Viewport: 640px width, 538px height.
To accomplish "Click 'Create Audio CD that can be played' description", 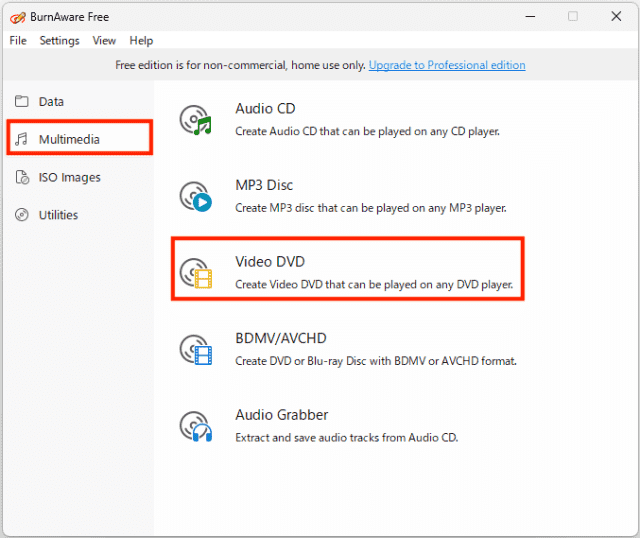I will (x=367, y=131).
